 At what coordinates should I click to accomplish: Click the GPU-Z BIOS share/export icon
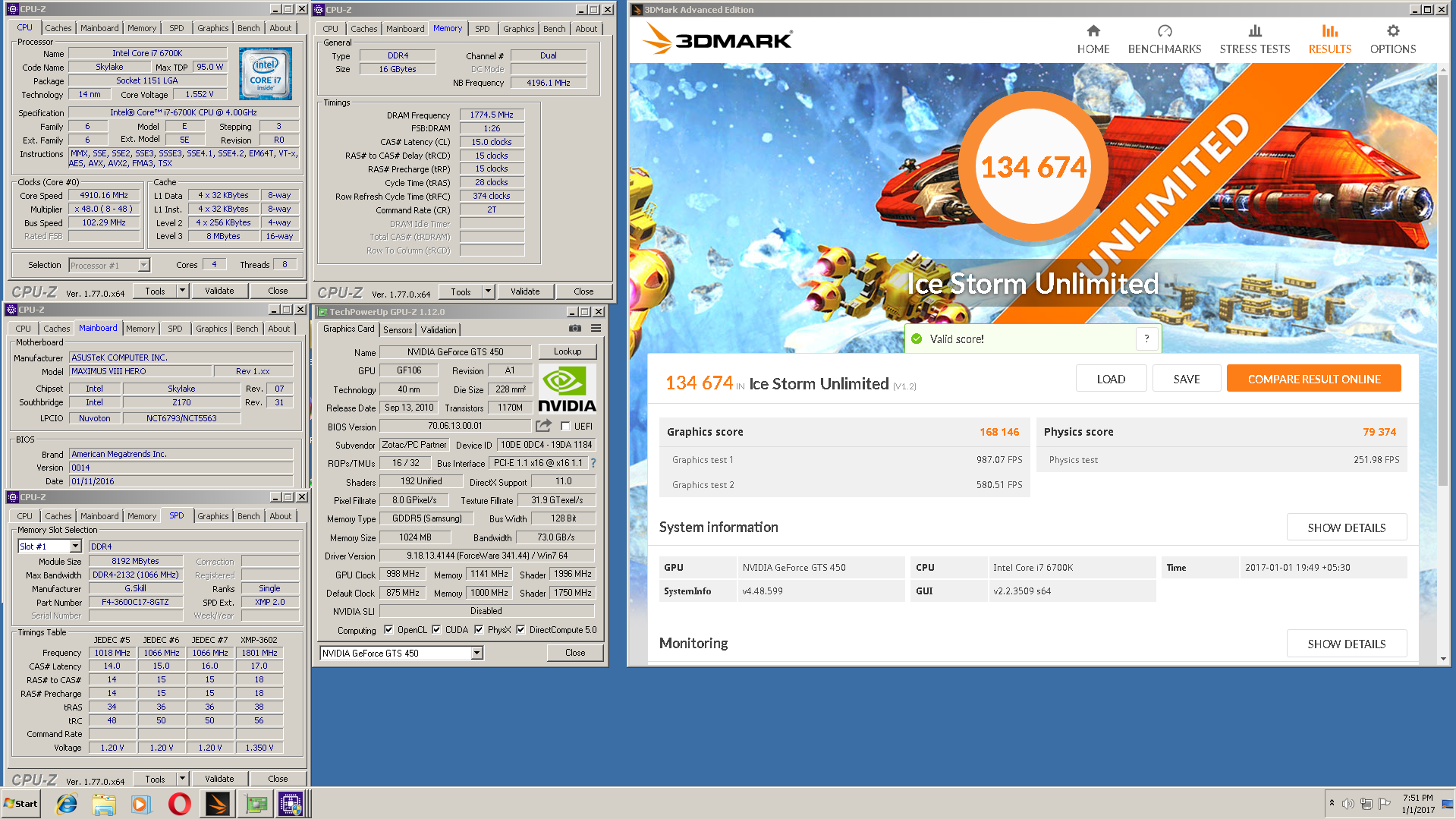(543, 426)
